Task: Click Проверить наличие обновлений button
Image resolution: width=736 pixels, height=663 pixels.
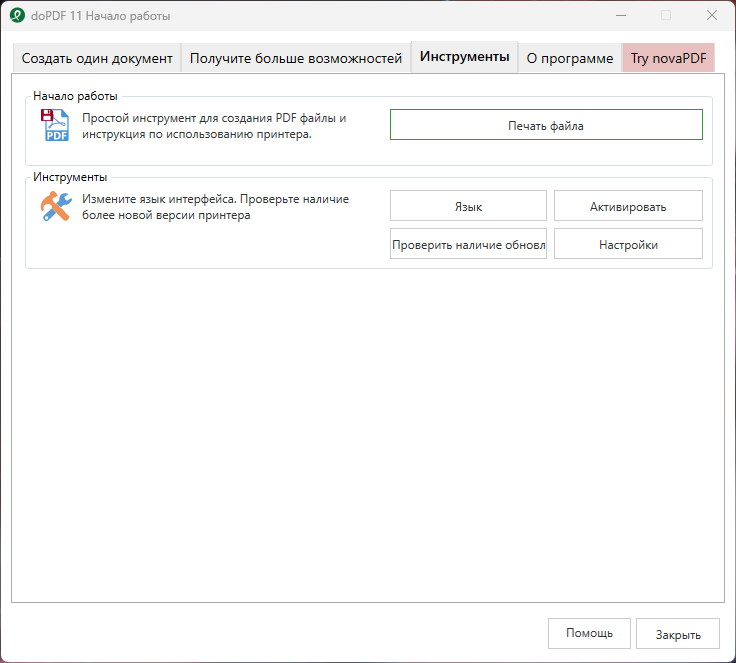Action: coord(468,244)
